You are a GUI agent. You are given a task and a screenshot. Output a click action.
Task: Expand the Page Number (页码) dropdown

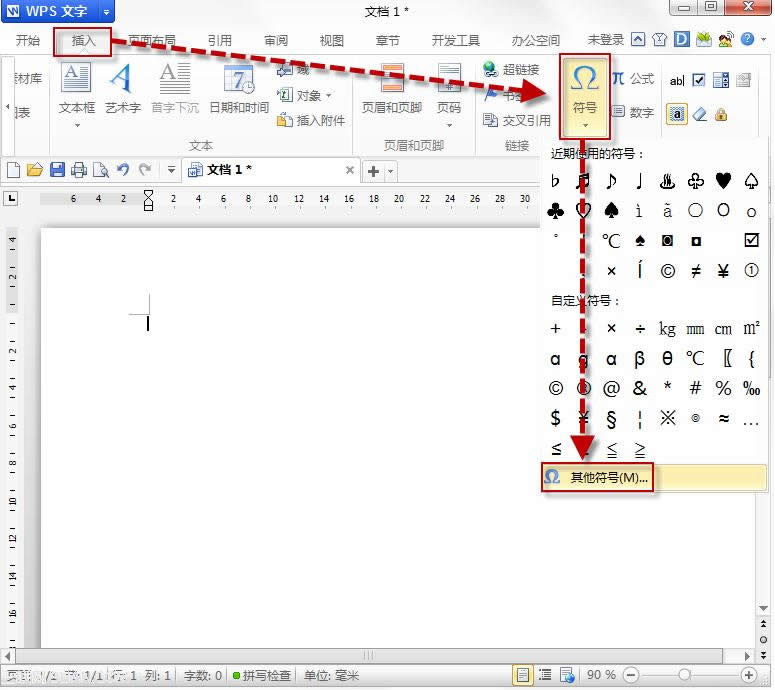coord(449,125)
